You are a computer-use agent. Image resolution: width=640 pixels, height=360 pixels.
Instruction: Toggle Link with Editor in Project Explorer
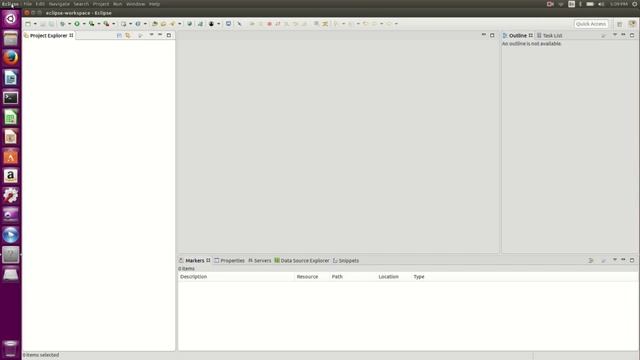128,36
